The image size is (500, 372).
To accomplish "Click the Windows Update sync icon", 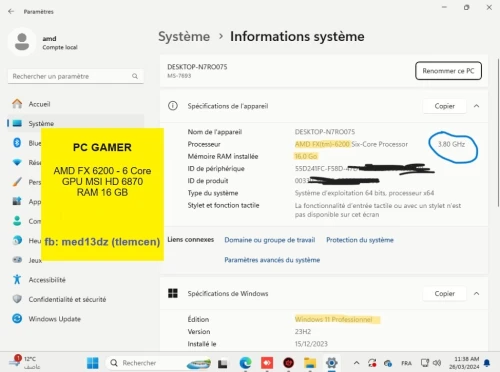I will (x=17, y=319).
